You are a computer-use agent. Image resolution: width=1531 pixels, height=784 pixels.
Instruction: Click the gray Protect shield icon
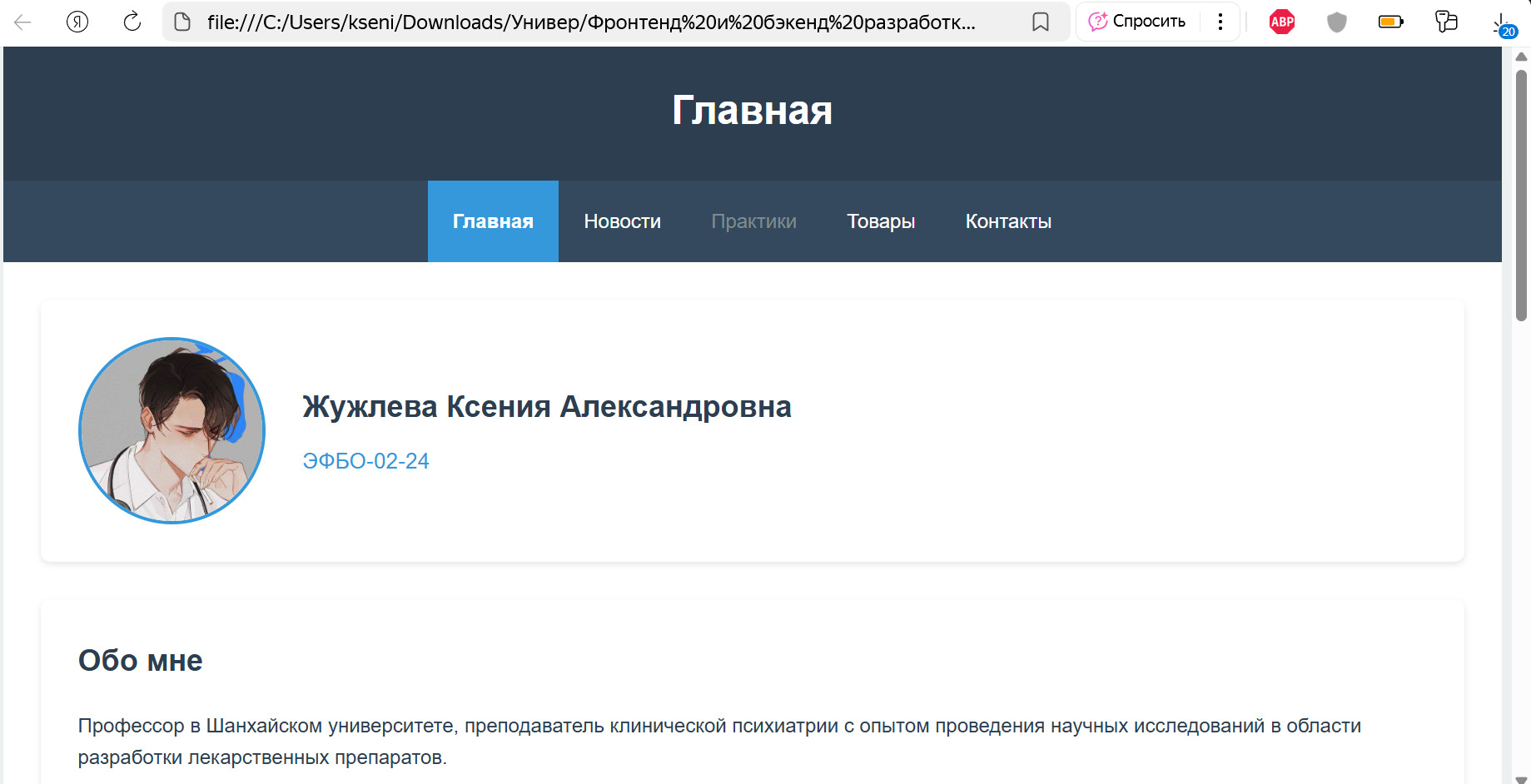coord(1336,21)
